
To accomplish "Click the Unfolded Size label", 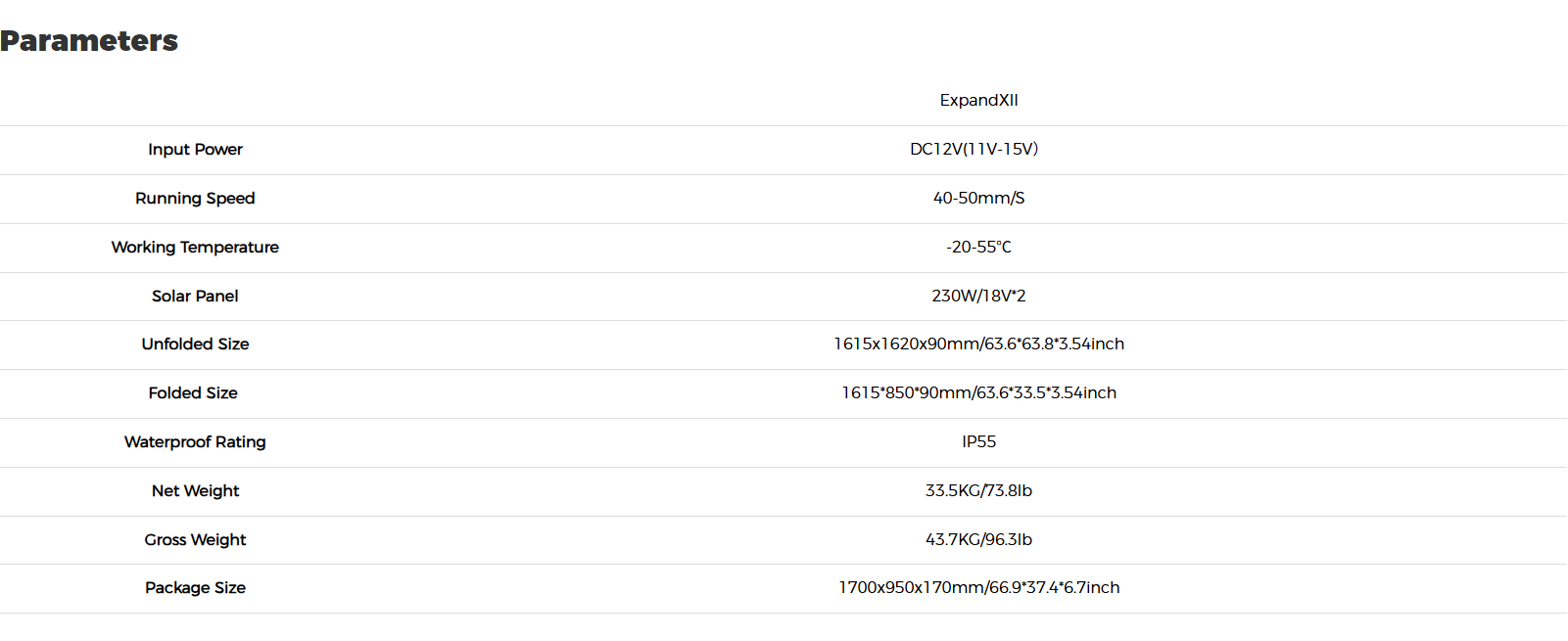I will [195, 344].
